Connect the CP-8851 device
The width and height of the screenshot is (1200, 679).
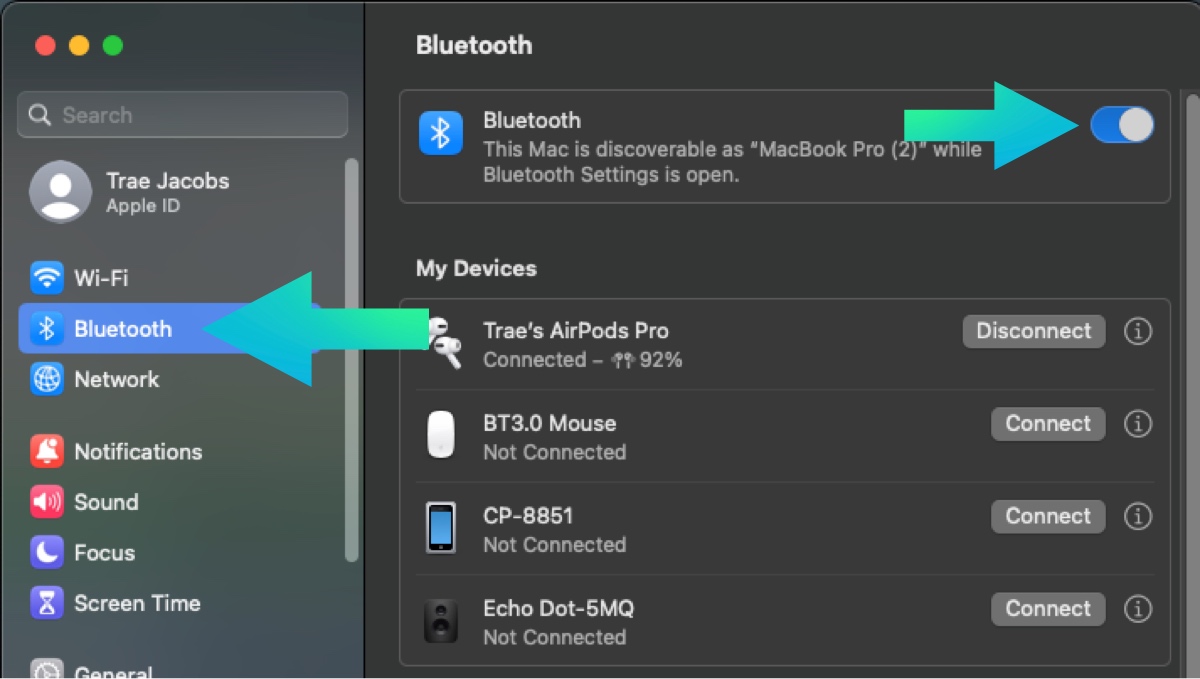pos(1047,516)
